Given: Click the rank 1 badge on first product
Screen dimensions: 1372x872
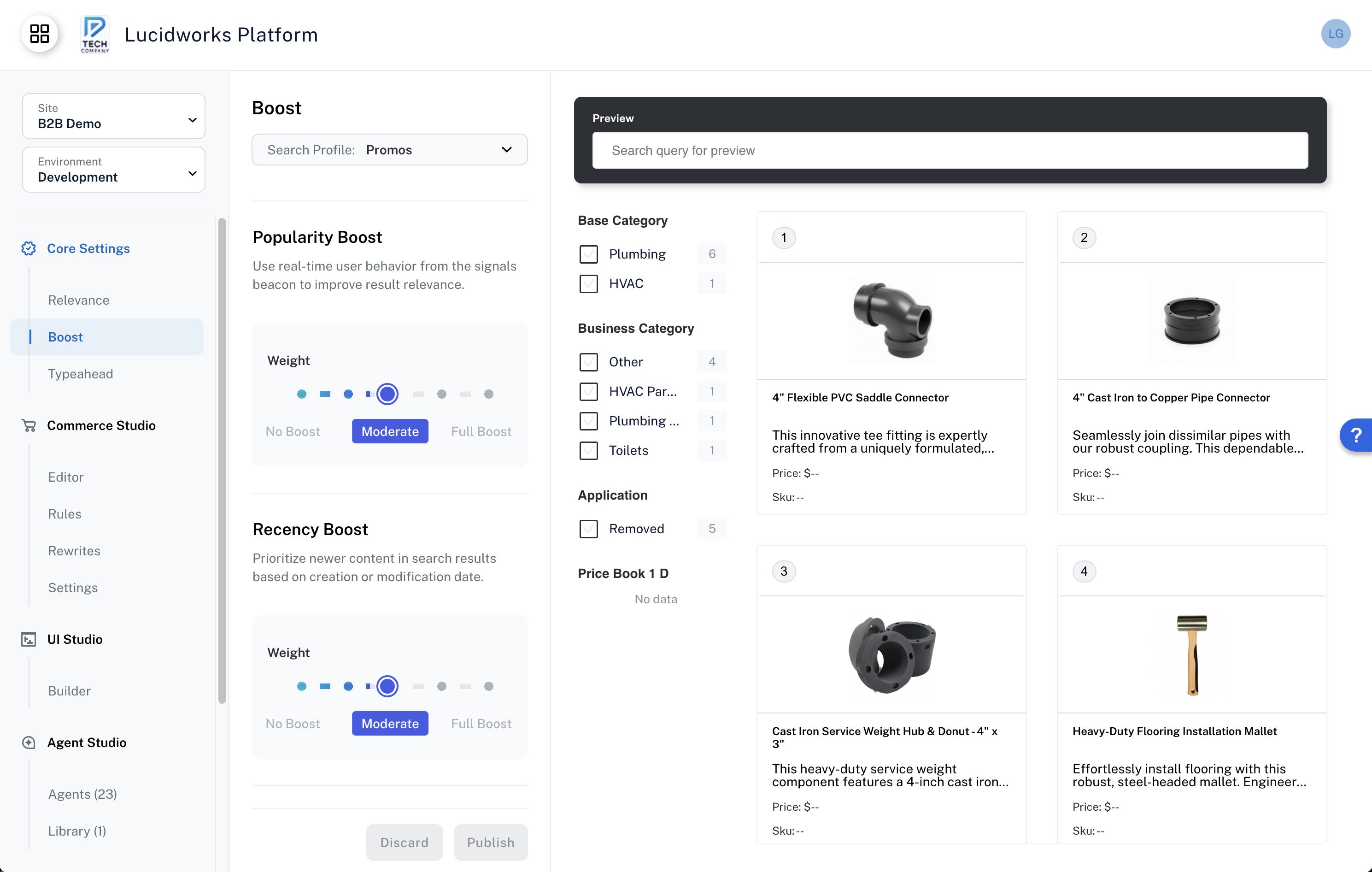Looking at the screenshot, I should (784, 238).
